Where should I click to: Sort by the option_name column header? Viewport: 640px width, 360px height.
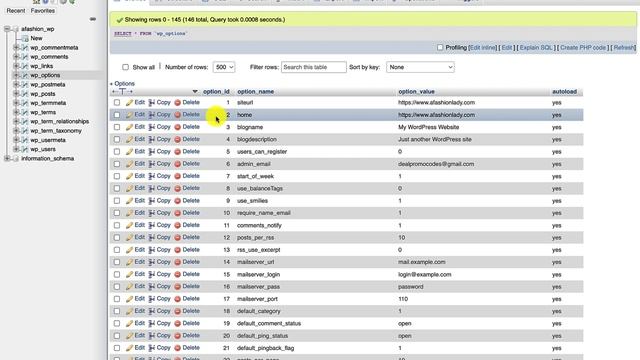[256, 91]
